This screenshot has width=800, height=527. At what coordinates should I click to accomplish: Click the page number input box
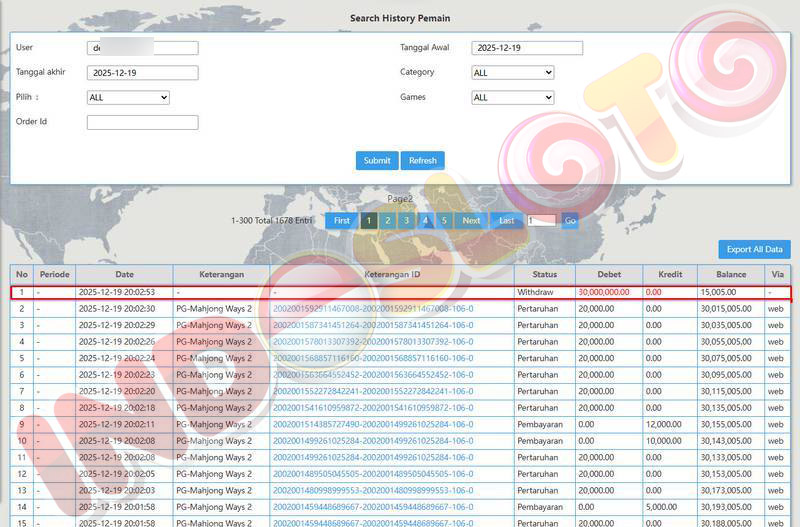[x=541, y=220]
